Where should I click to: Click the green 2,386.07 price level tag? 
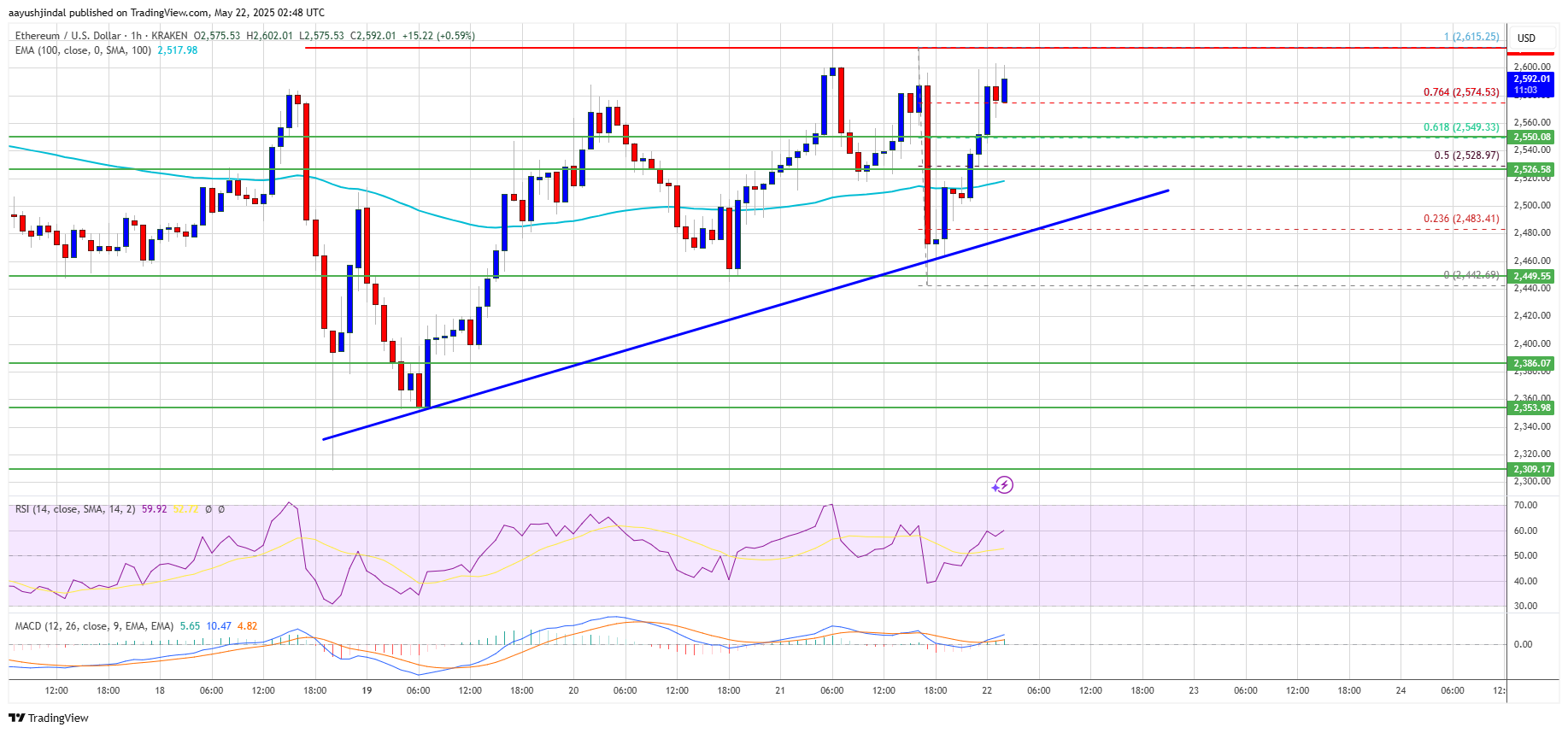click(1531, 363)
